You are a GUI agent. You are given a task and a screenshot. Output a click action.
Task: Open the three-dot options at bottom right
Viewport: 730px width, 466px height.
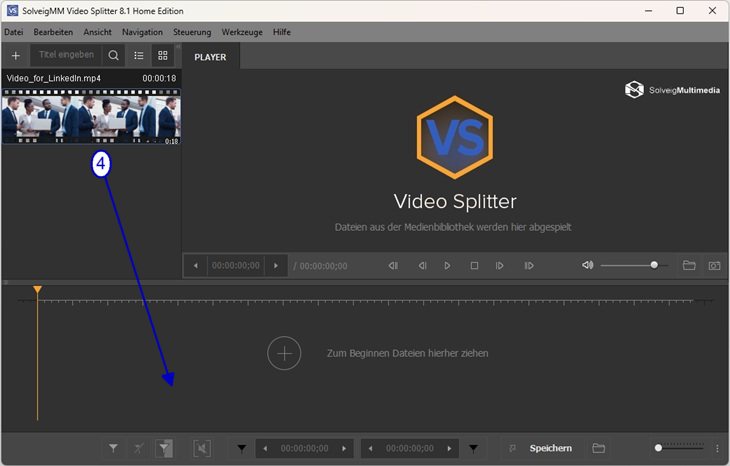point(717,448)
